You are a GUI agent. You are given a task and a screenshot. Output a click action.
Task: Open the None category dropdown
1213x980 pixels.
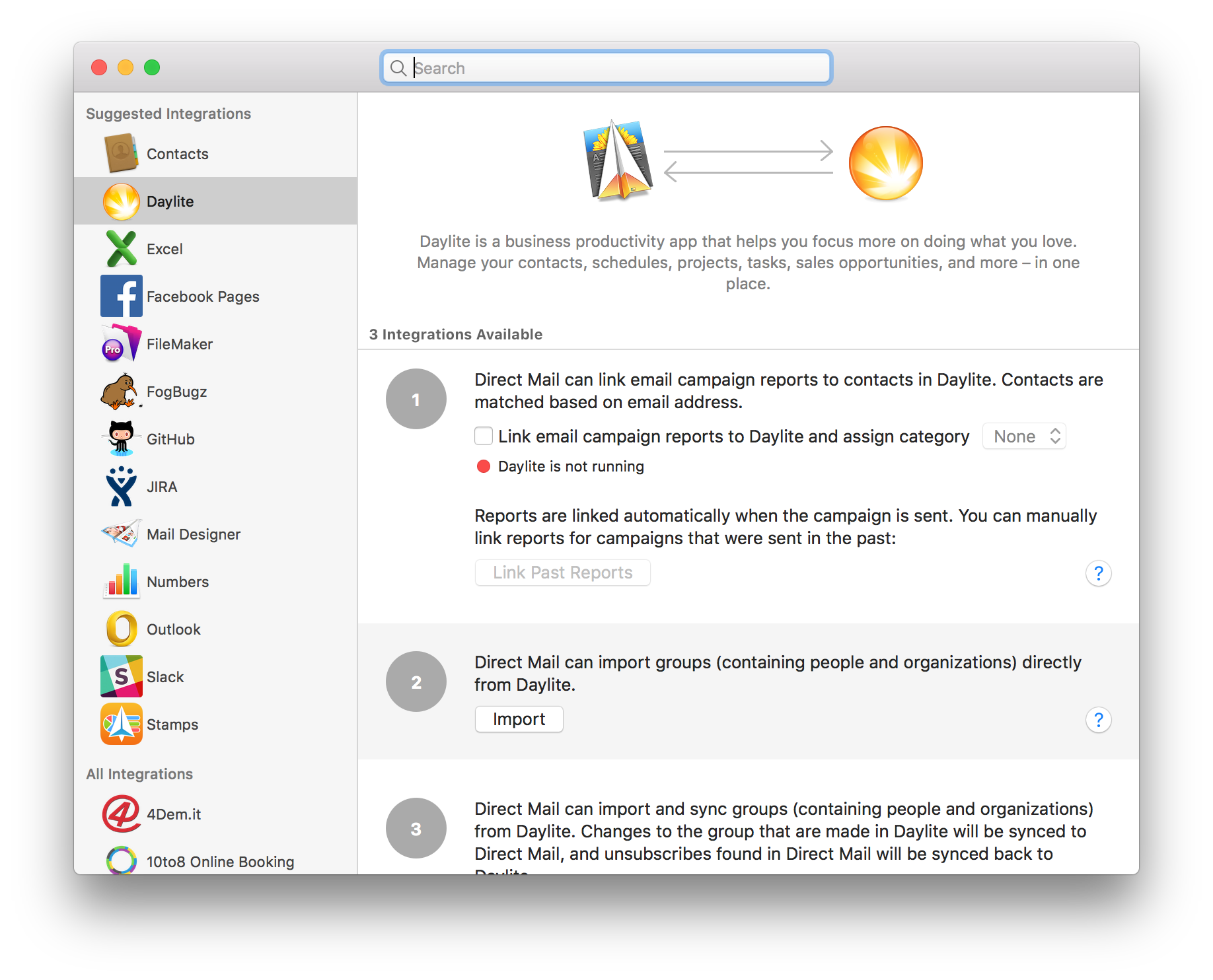click(x=1024, y=437)
